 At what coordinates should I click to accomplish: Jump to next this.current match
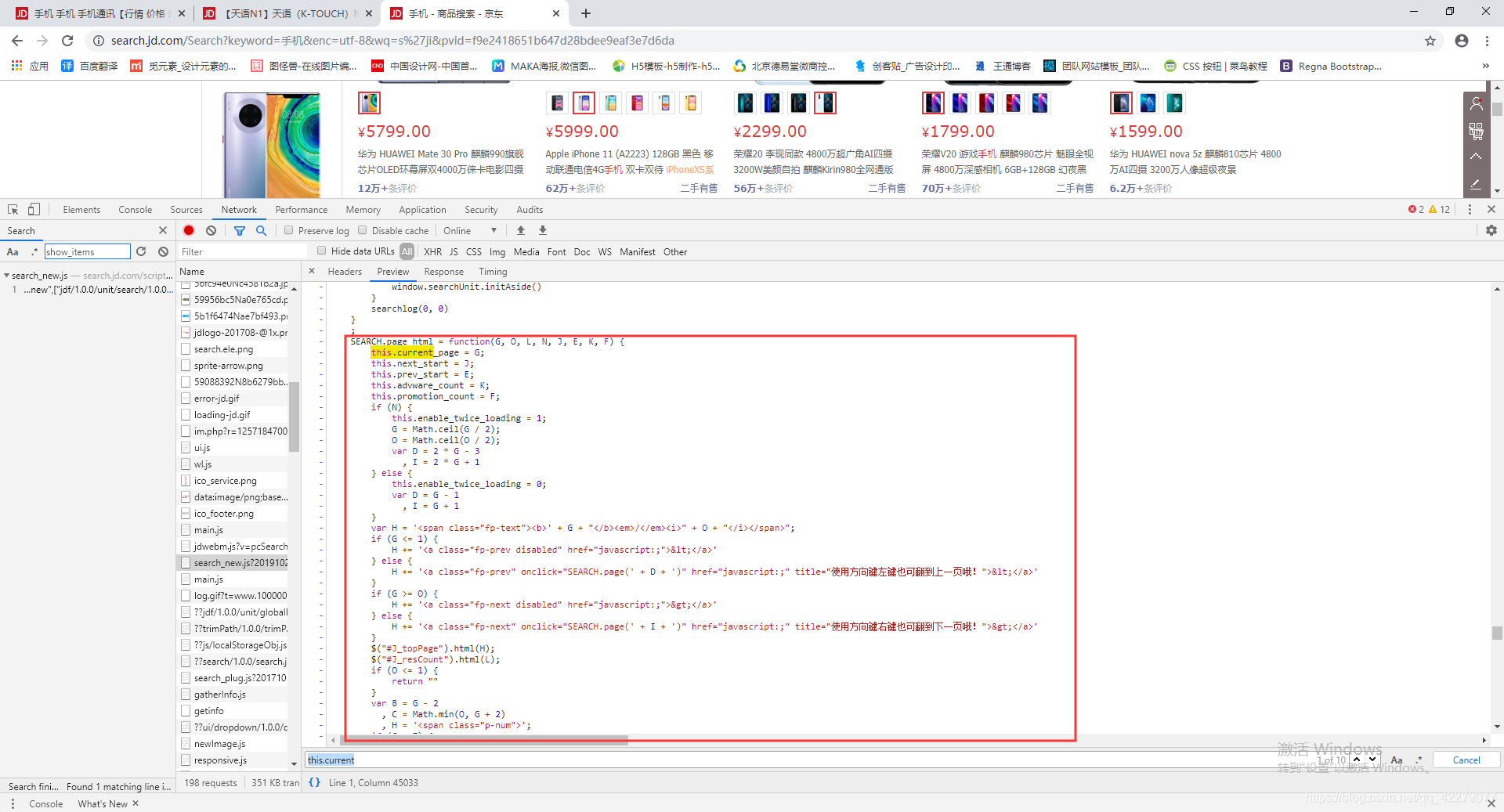click(x=1372, y=760)
